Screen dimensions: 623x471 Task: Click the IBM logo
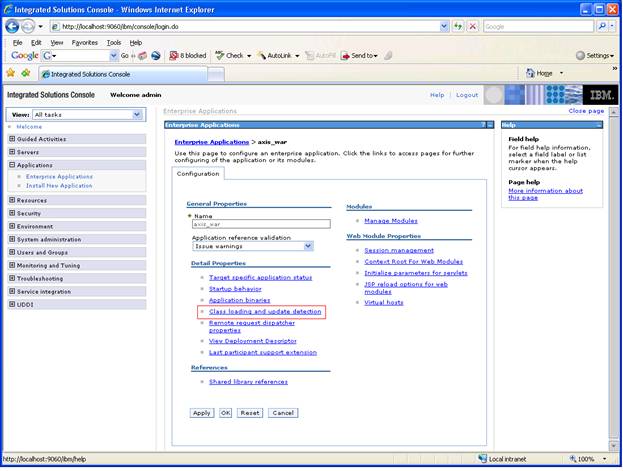click(x=601, y=95)
